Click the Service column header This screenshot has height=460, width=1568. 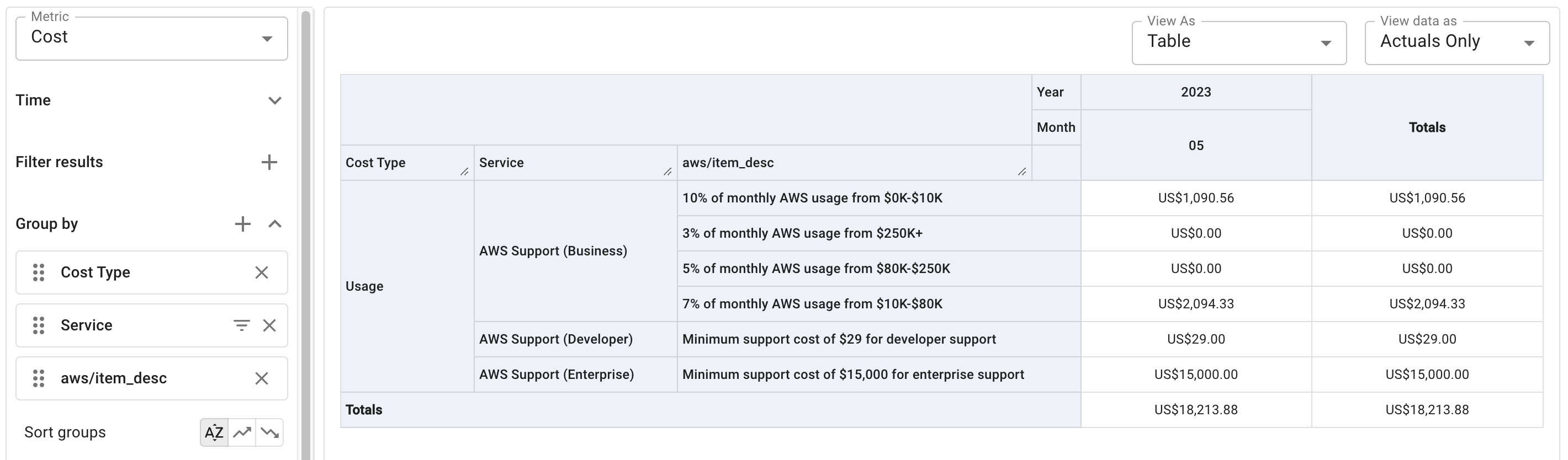click(x=575, y=163)
